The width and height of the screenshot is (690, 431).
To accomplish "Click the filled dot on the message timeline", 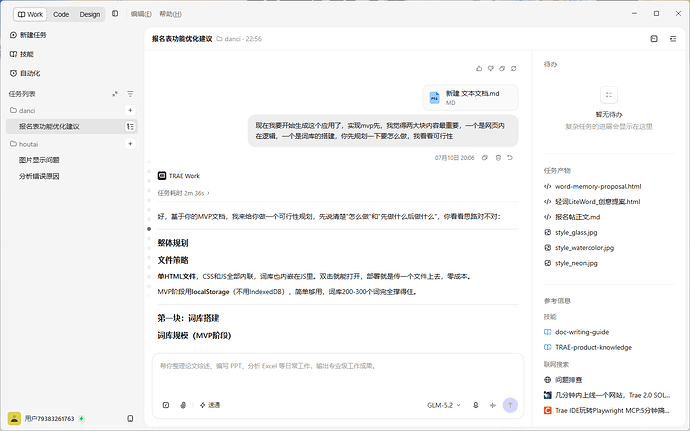I will click(149, 229).
